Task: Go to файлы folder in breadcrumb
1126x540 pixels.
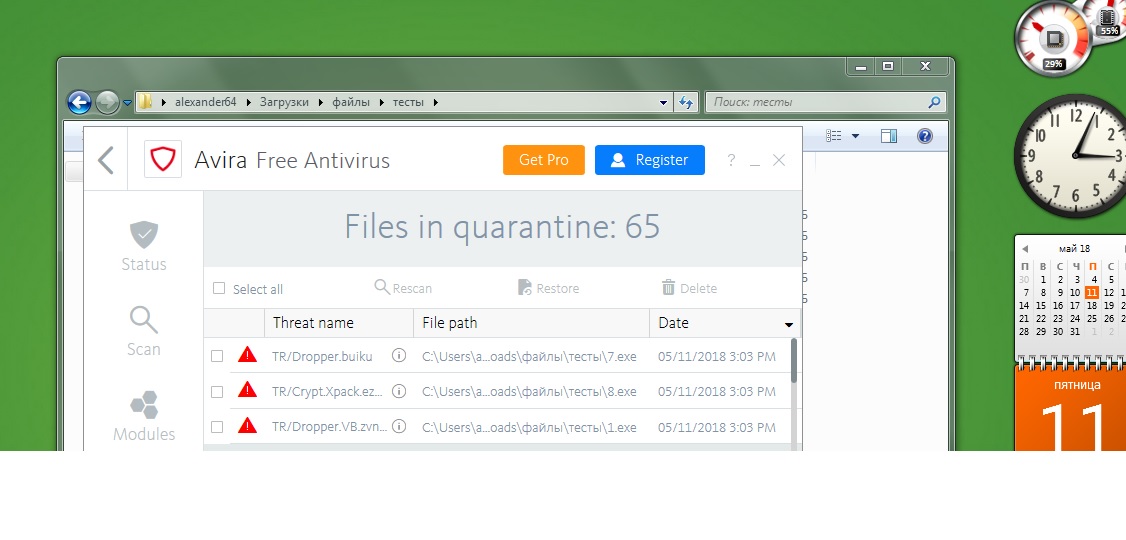Action: tap(350, 102)
